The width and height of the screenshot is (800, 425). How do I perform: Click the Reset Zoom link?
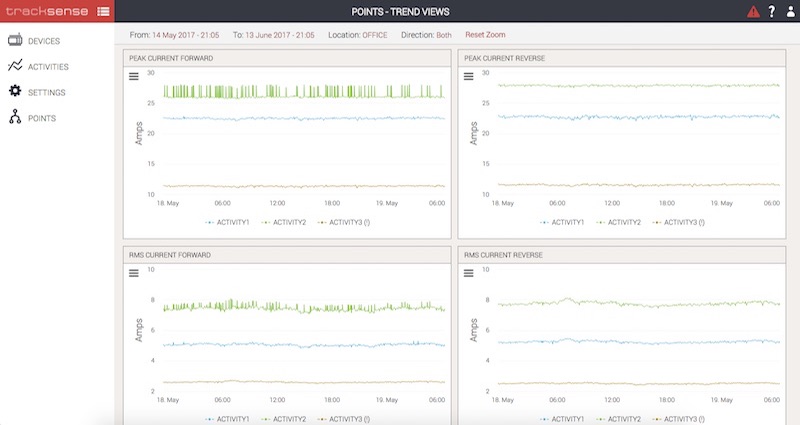click(x=485, y=35)
